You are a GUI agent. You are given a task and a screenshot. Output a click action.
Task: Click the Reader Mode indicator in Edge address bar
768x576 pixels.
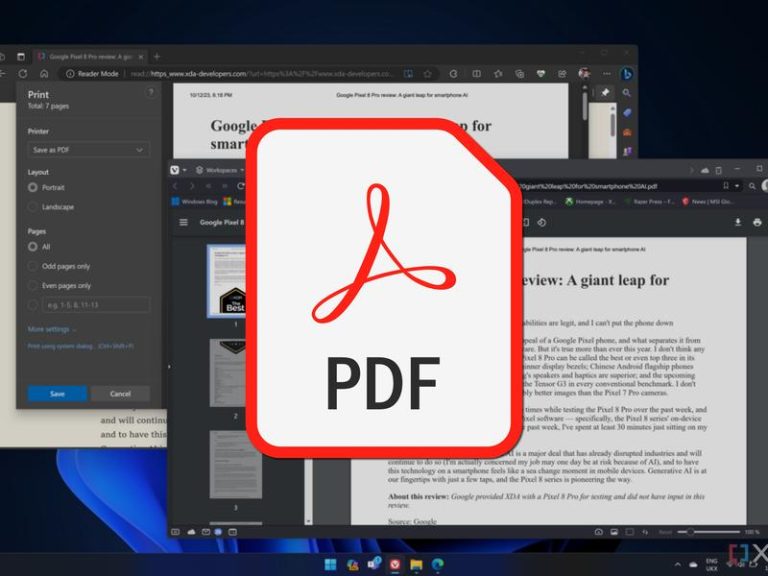click(93, 74)
